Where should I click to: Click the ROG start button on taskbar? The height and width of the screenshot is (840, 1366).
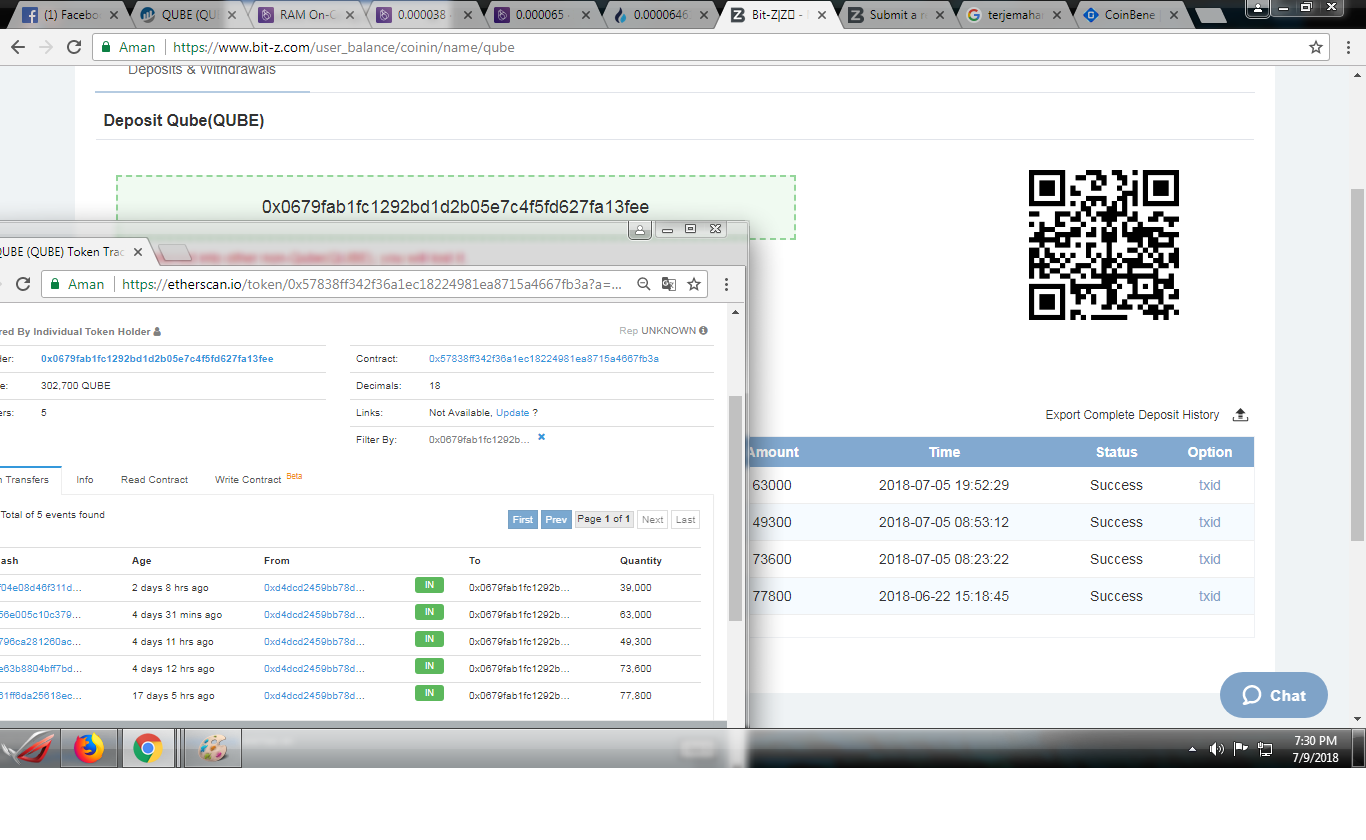pyautogui.click(x=30, y=748)
